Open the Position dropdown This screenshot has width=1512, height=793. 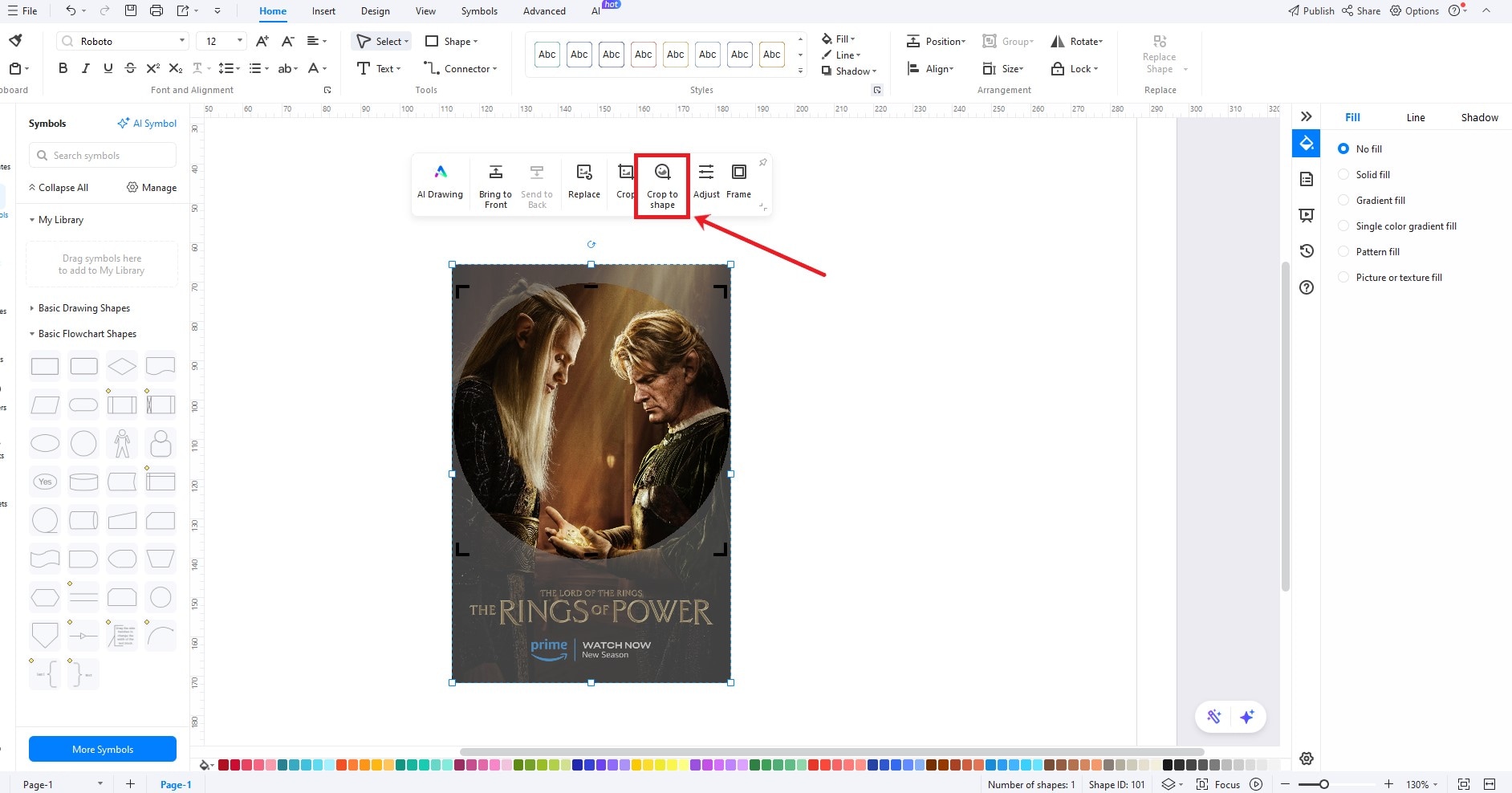[x=936, y=41]
